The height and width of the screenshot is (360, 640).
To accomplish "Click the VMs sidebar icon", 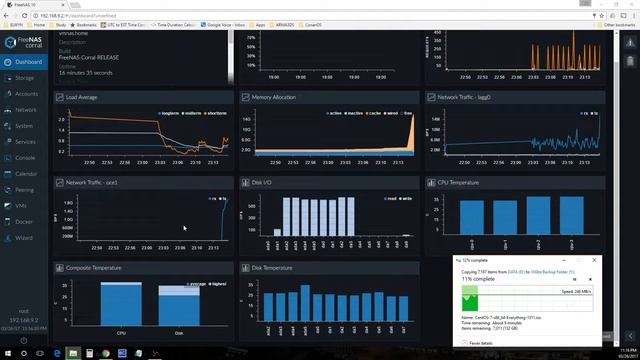I will click(8, 206).
